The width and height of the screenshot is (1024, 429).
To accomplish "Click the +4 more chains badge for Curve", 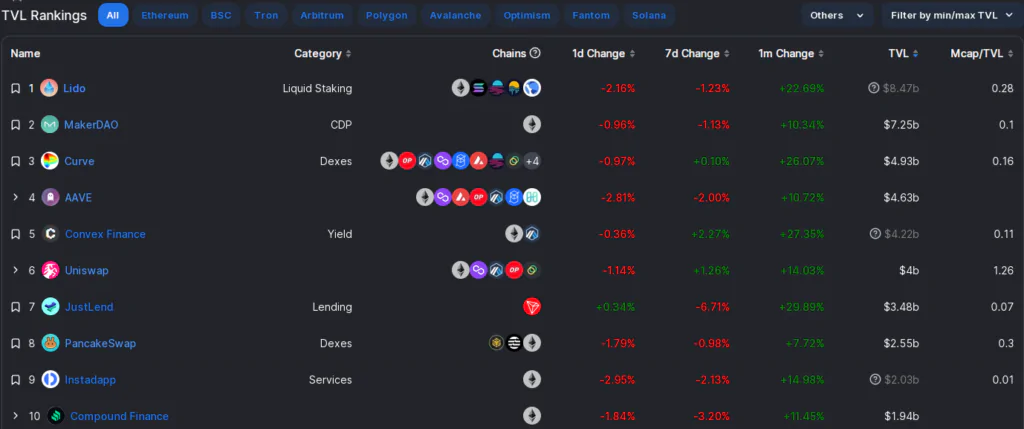I will point(532,161).
